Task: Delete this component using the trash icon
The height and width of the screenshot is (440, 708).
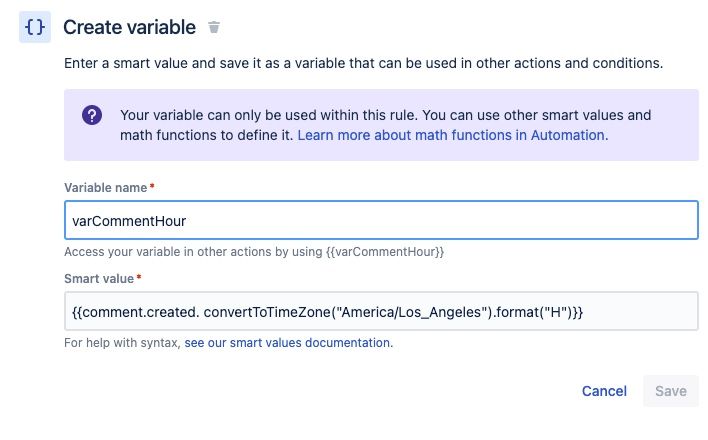Action: click(214, 27)
